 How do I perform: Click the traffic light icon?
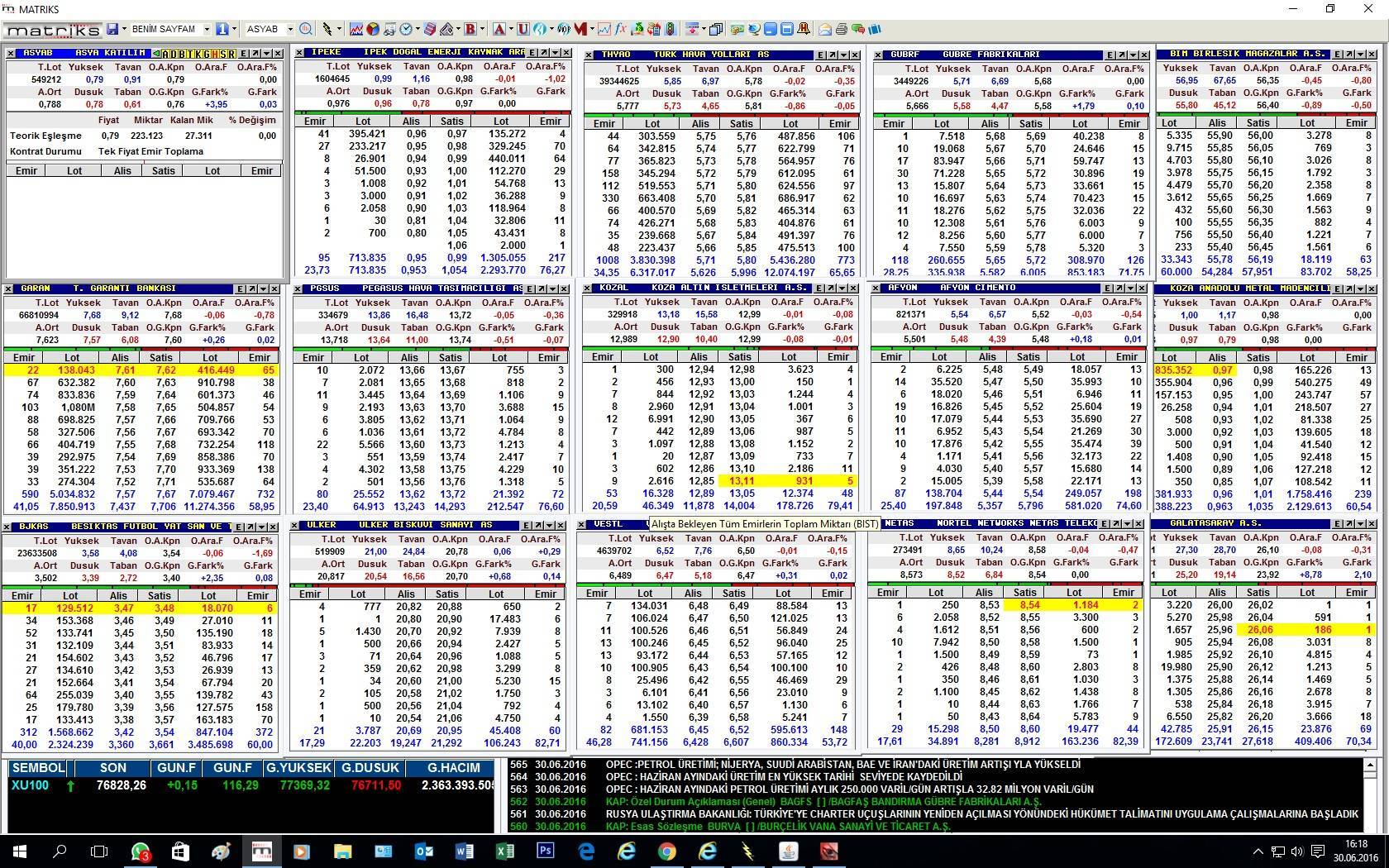click(671, 29)
